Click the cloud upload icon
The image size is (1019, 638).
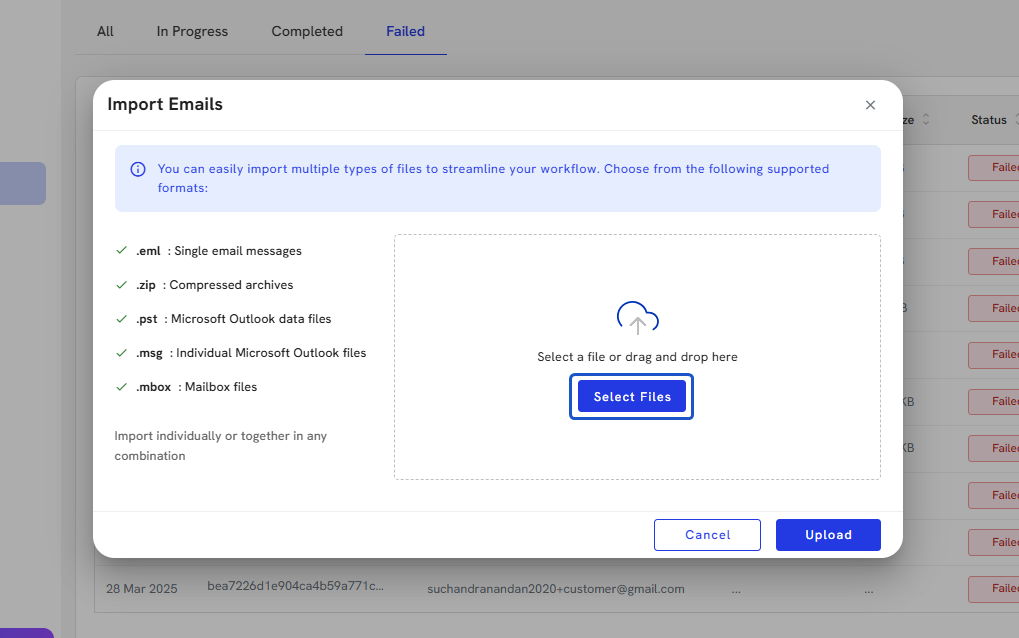(x=637, y=318)
